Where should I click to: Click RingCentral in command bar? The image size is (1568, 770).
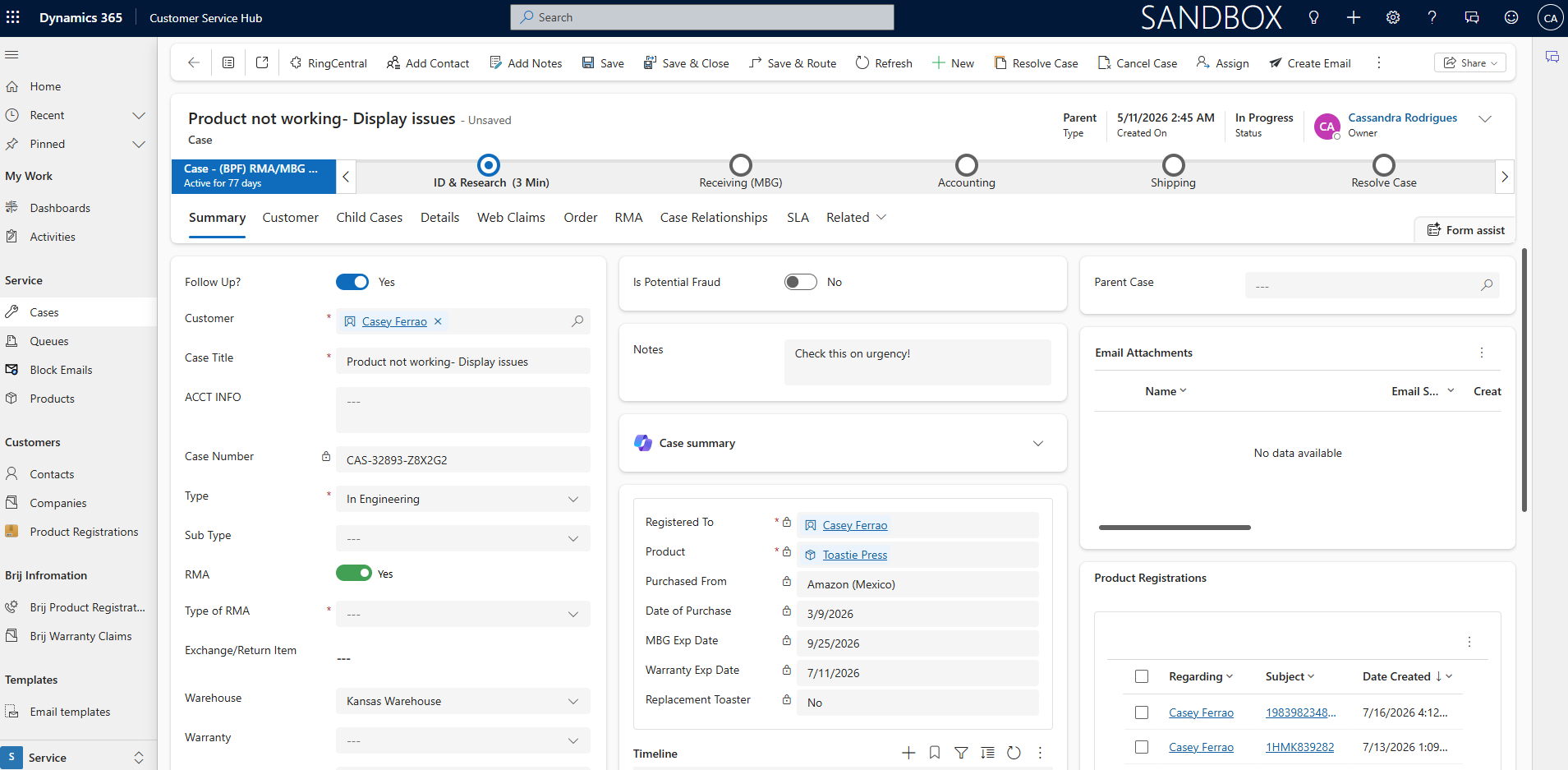329,63
